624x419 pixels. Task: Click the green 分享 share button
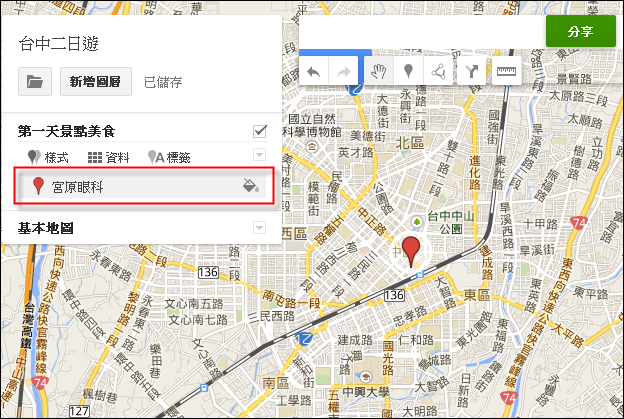click(x=581, y=31)
